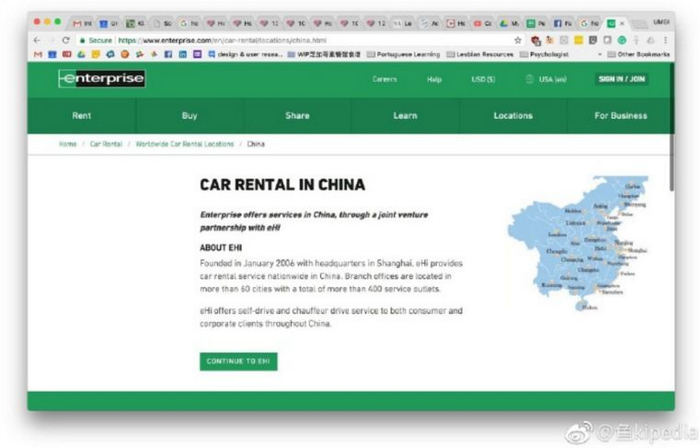Switch to the Gmail browser tab
Screen dimensions: 700x448
82,23
